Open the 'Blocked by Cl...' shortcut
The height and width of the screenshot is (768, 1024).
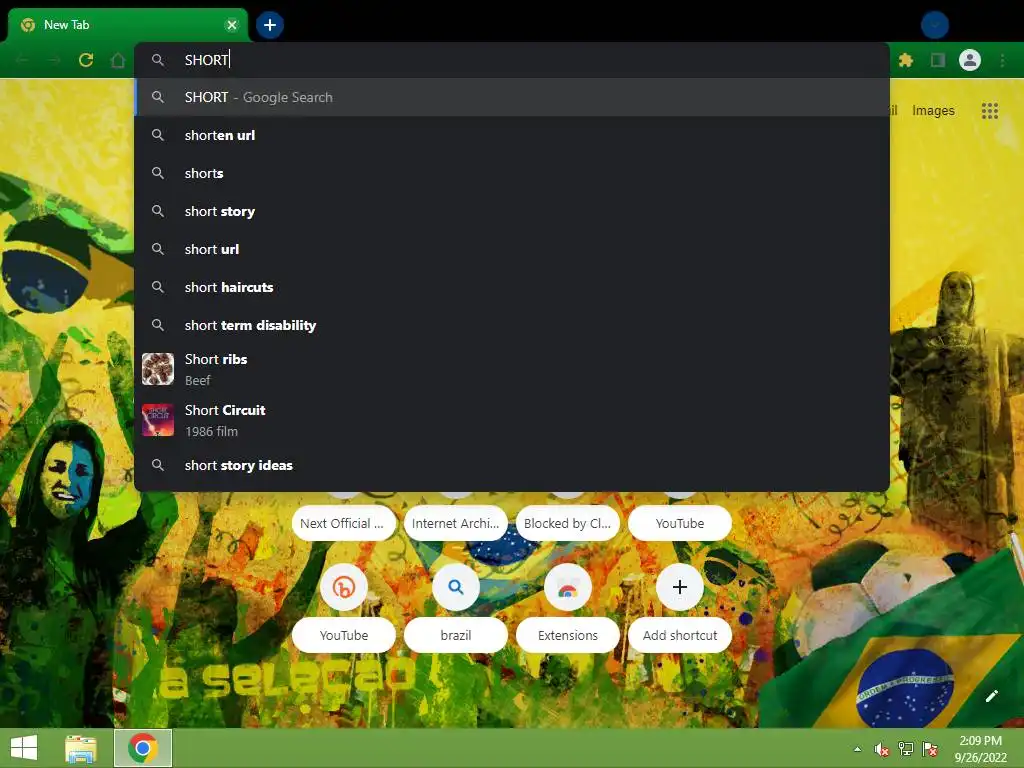pos(568,523)
